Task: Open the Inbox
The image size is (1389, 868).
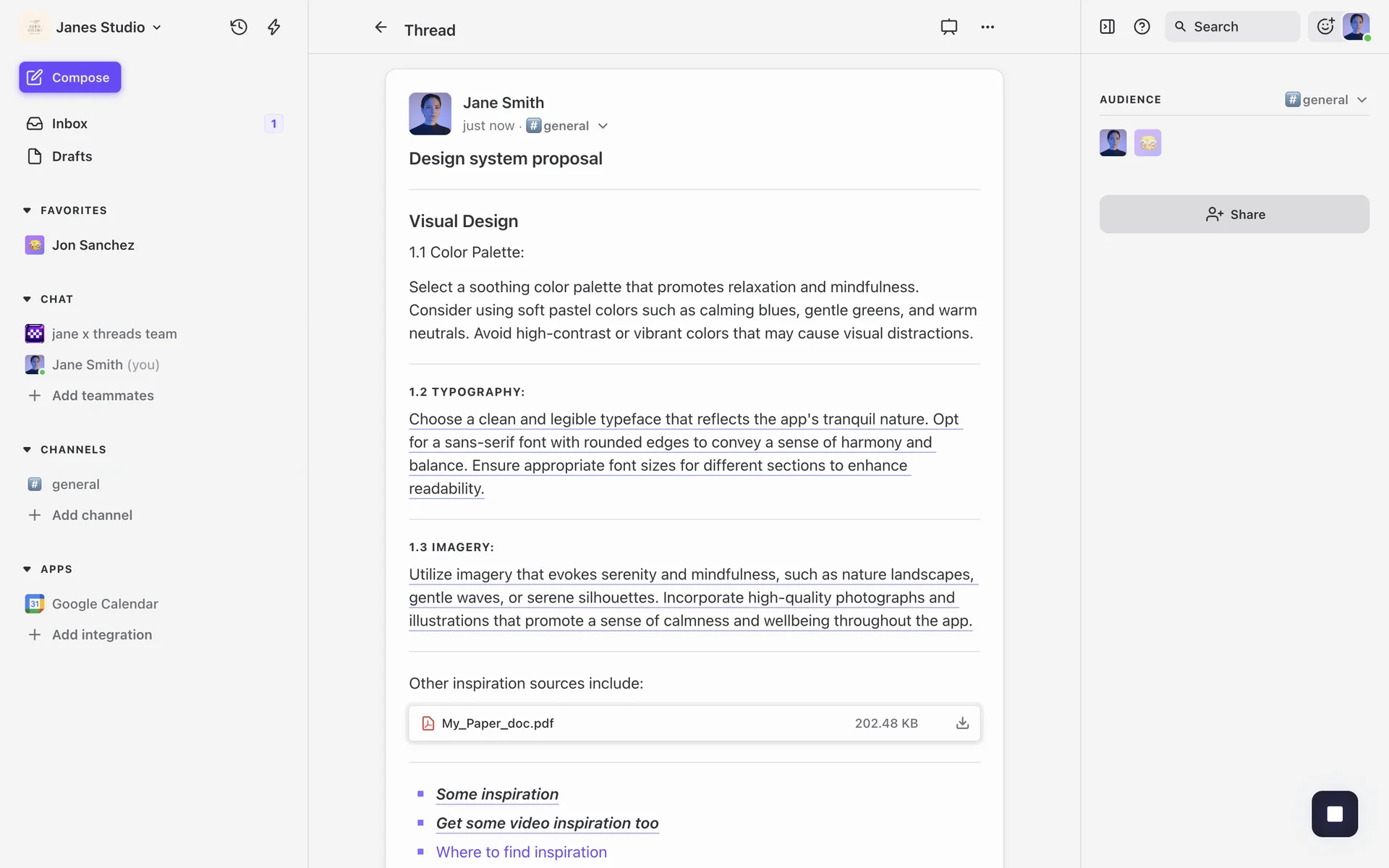Action: 69,124
